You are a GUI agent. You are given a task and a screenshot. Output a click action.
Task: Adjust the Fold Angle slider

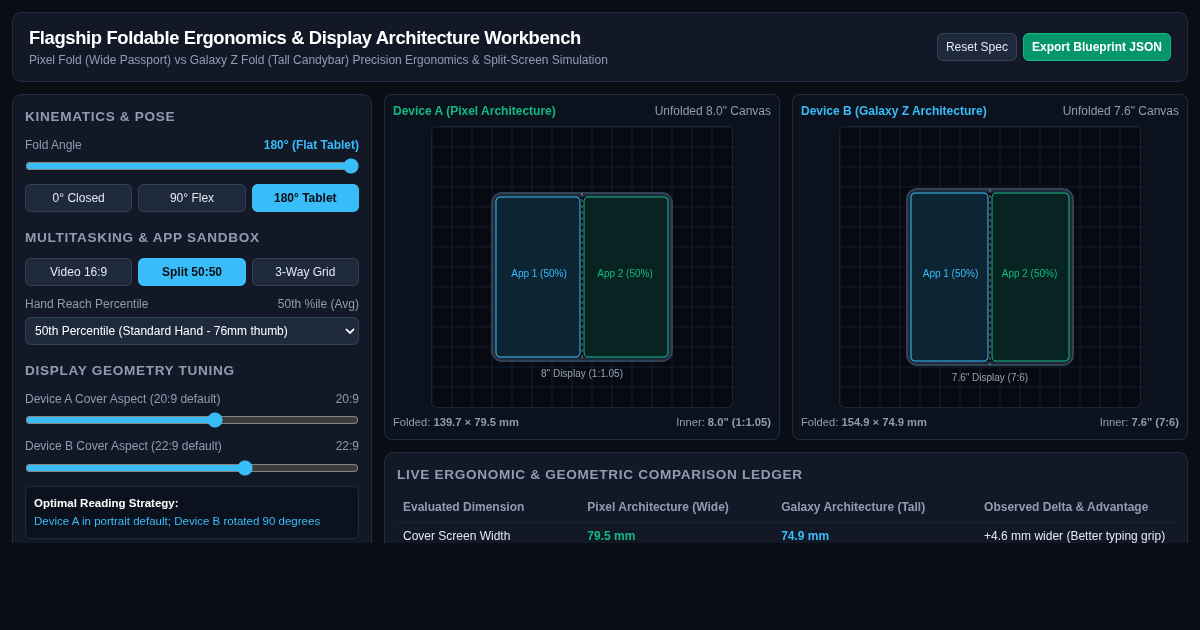tap(192, 166)
